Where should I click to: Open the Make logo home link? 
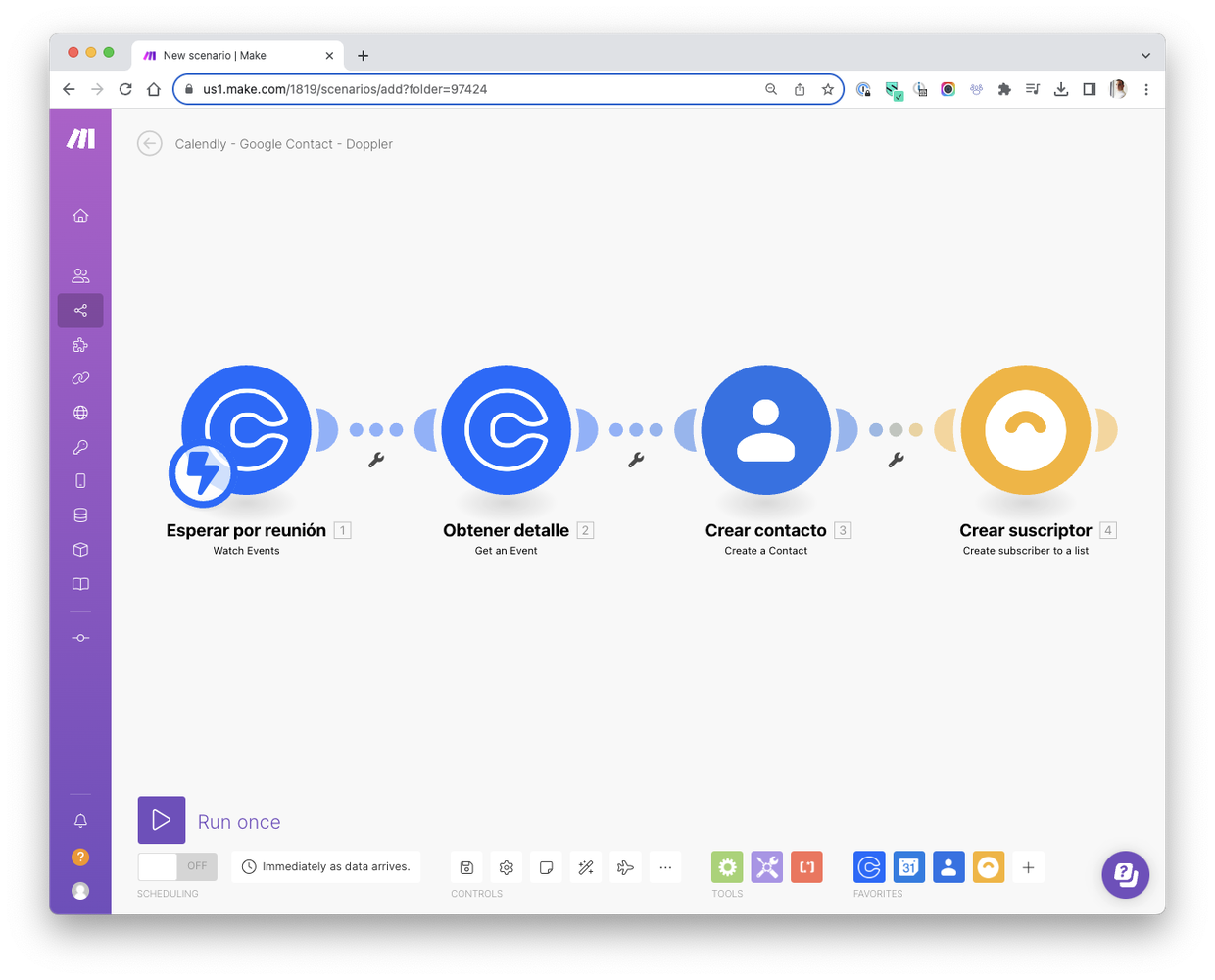coord(80,139)
